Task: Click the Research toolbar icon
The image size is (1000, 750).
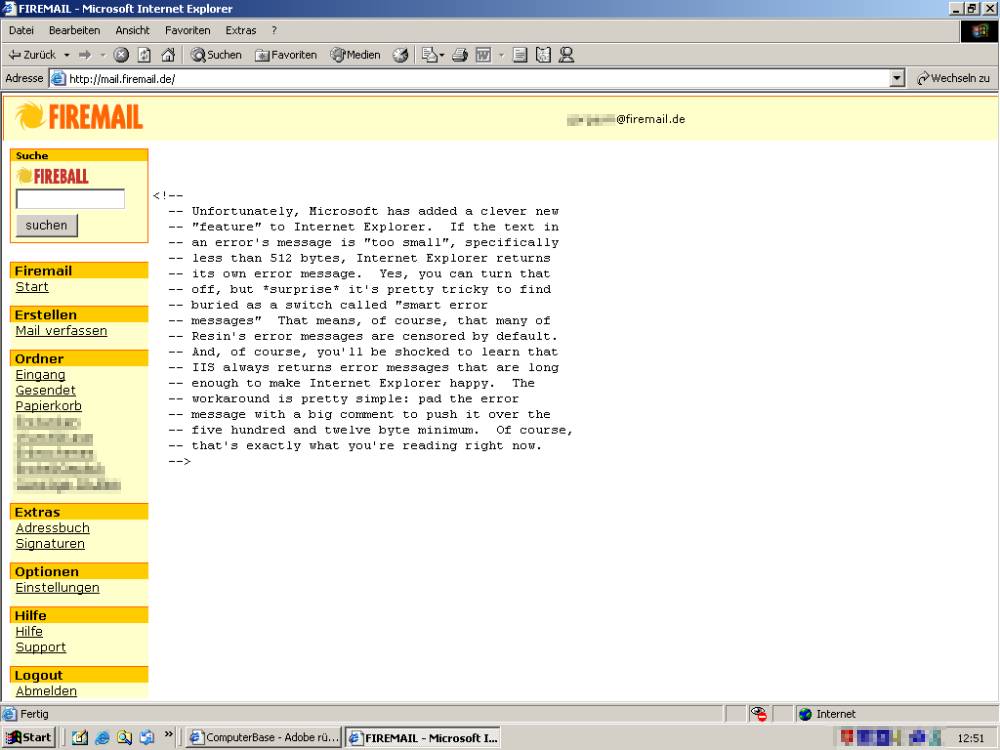Action: (x=543, y=55)
